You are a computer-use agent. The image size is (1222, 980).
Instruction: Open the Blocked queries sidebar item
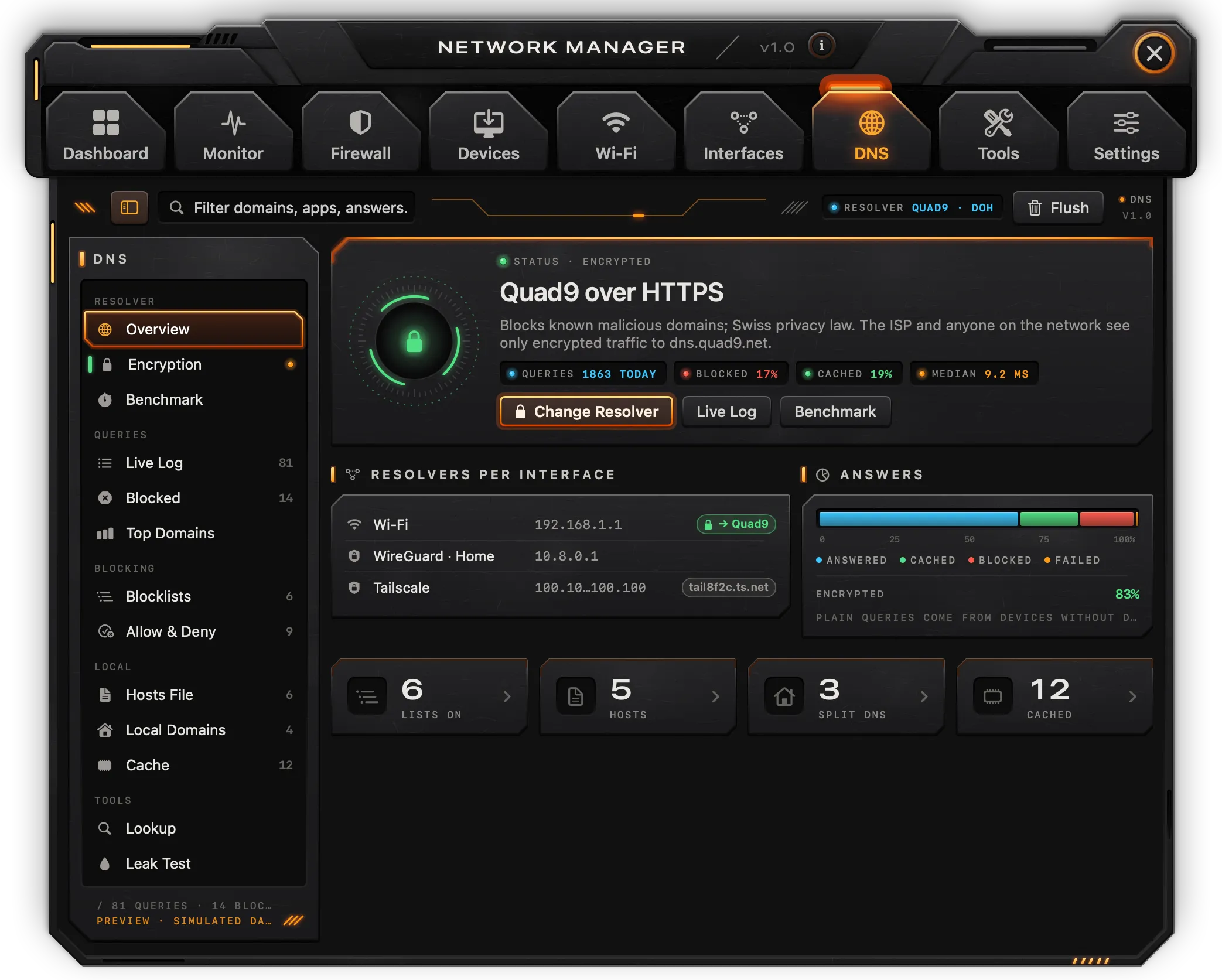tap(194, 498)
